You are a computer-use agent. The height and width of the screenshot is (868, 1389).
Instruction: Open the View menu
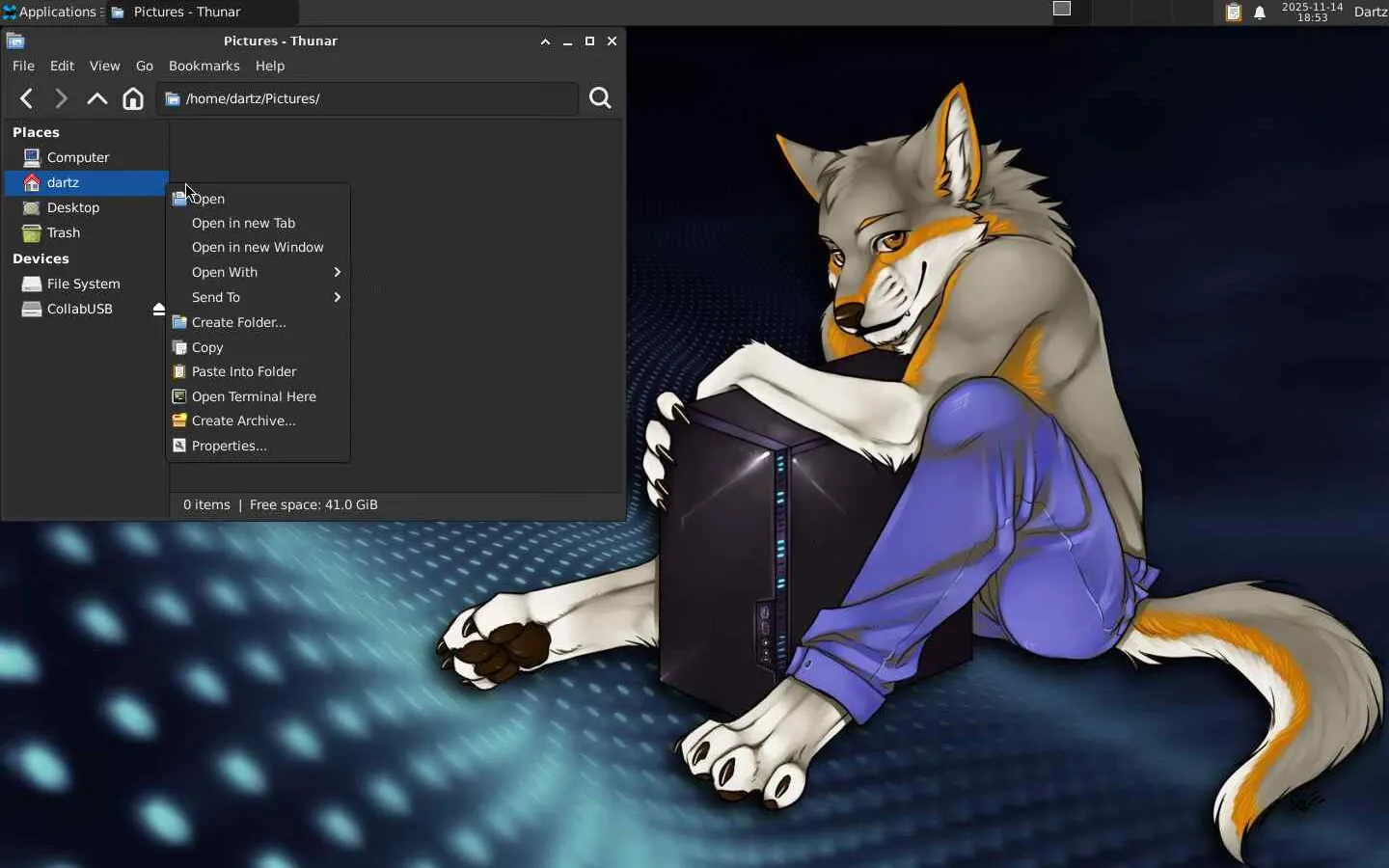coord(104,66)
